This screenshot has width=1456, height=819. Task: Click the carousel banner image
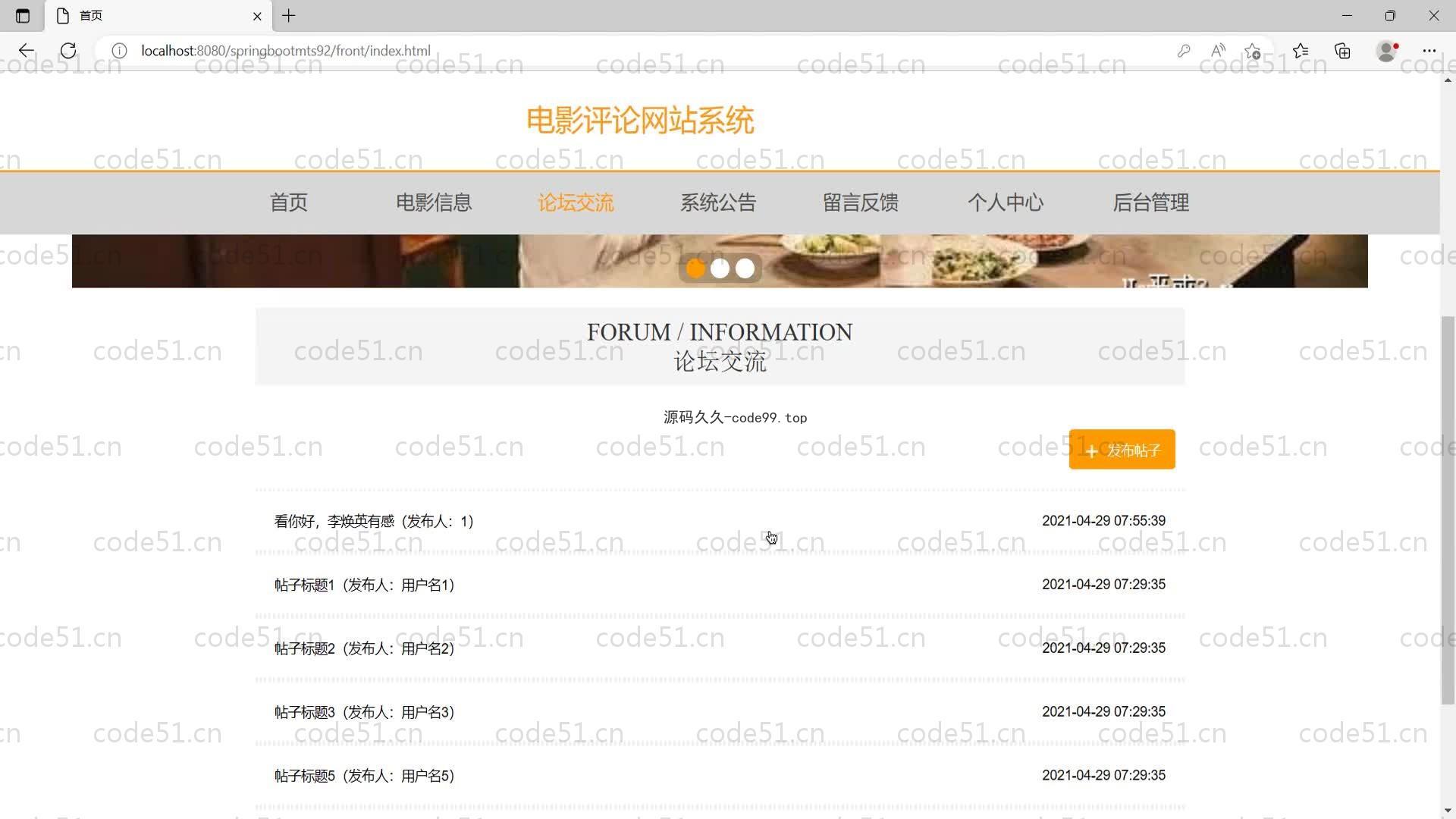(720, 261)
